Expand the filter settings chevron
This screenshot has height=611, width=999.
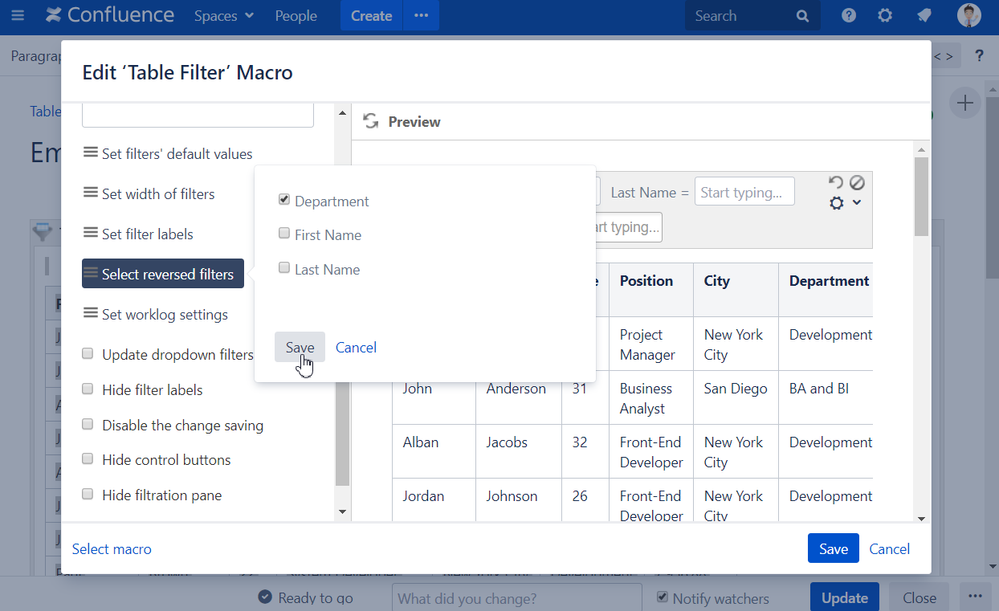point(857,203)
